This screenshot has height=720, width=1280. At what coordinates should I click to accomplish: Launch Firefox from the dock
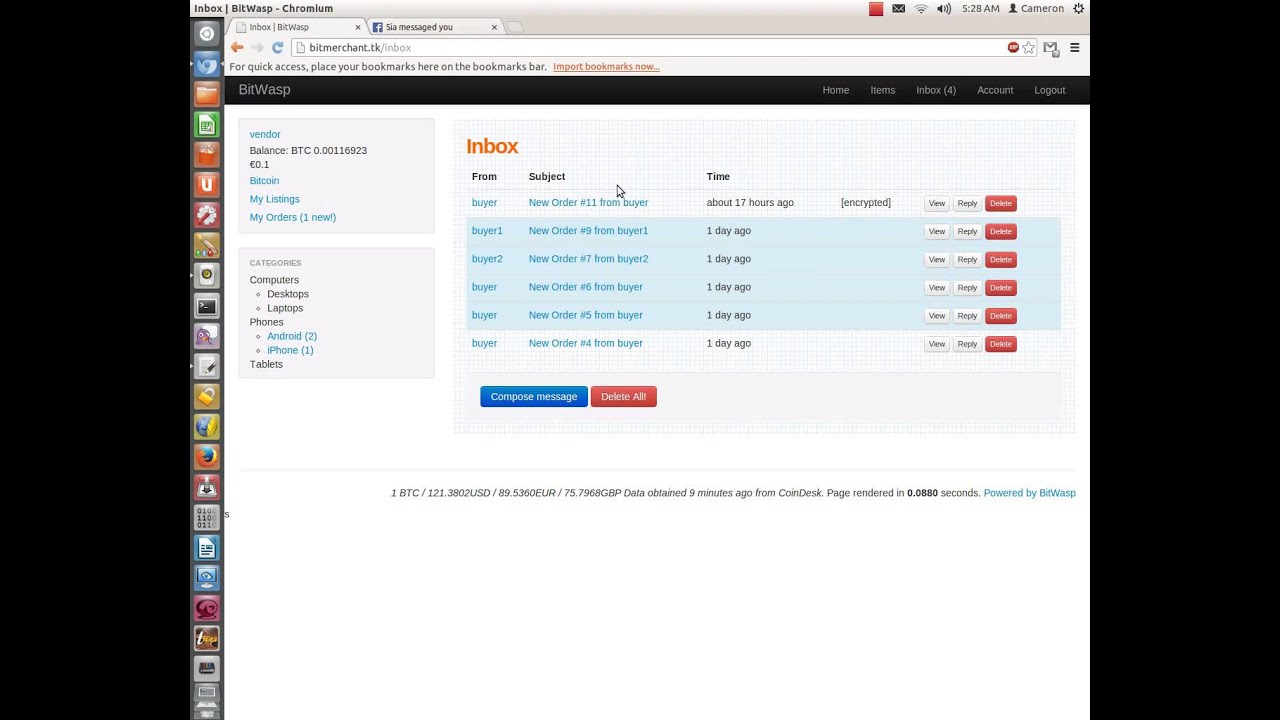click(207, 457)
